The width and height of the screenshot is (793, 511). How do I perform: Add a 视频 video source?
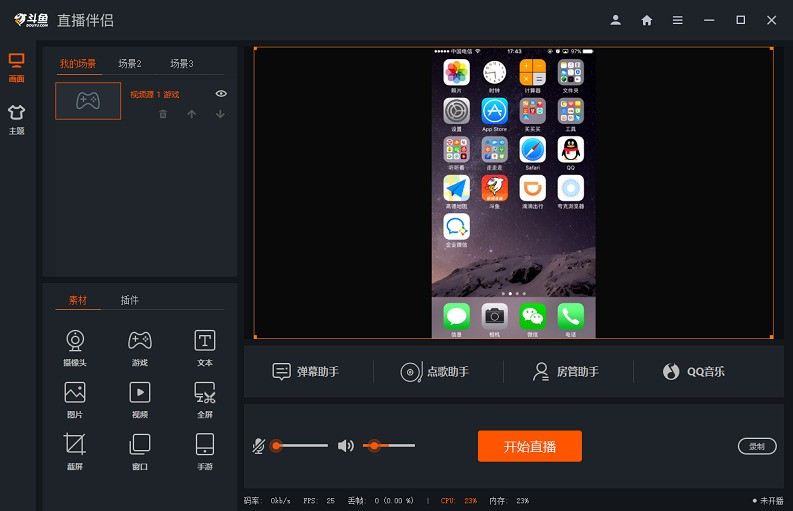point(140,400)
